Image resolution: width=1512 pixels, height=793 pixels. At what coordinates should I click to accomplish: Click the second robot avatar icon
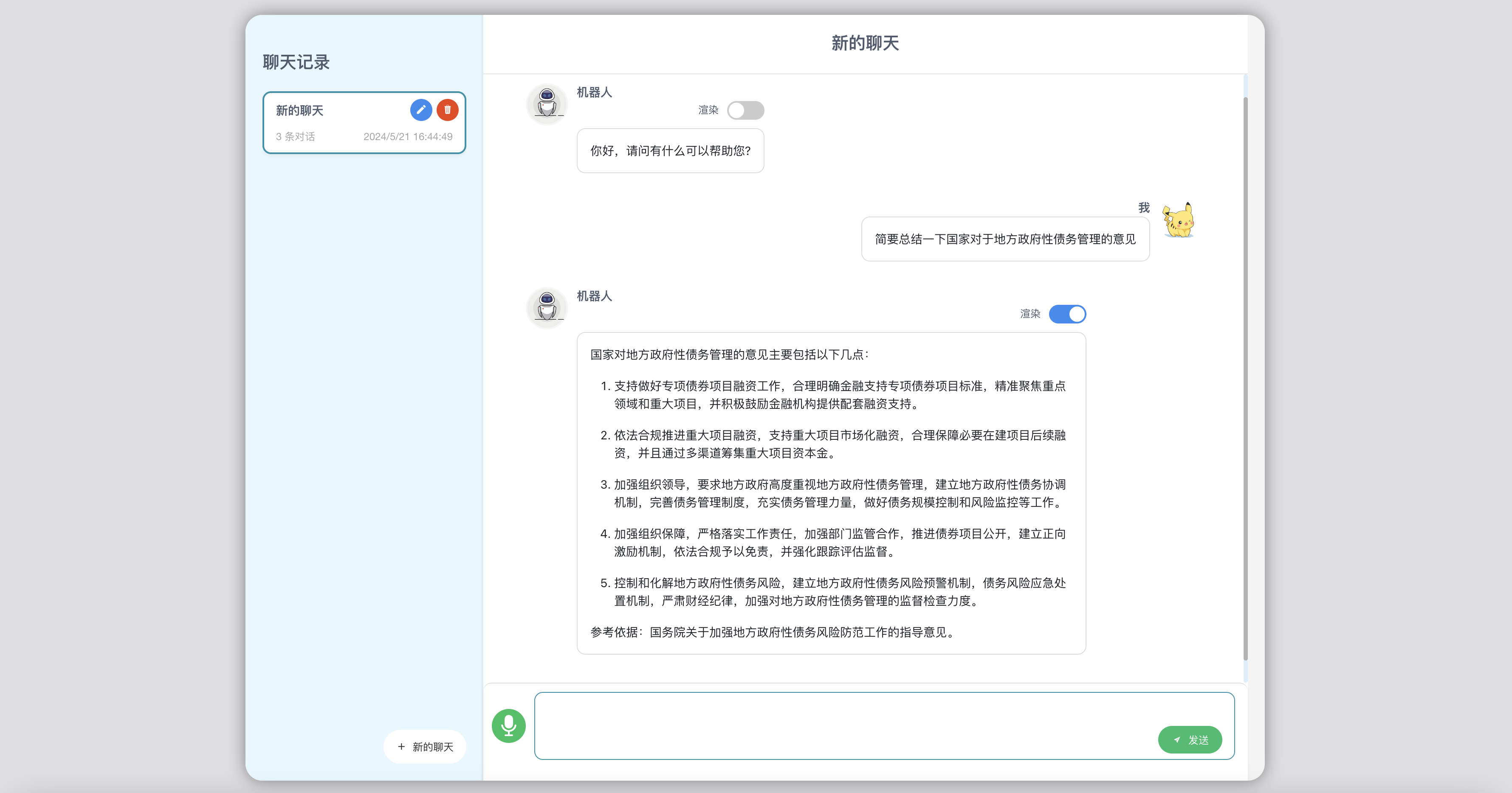coord(547,307)
